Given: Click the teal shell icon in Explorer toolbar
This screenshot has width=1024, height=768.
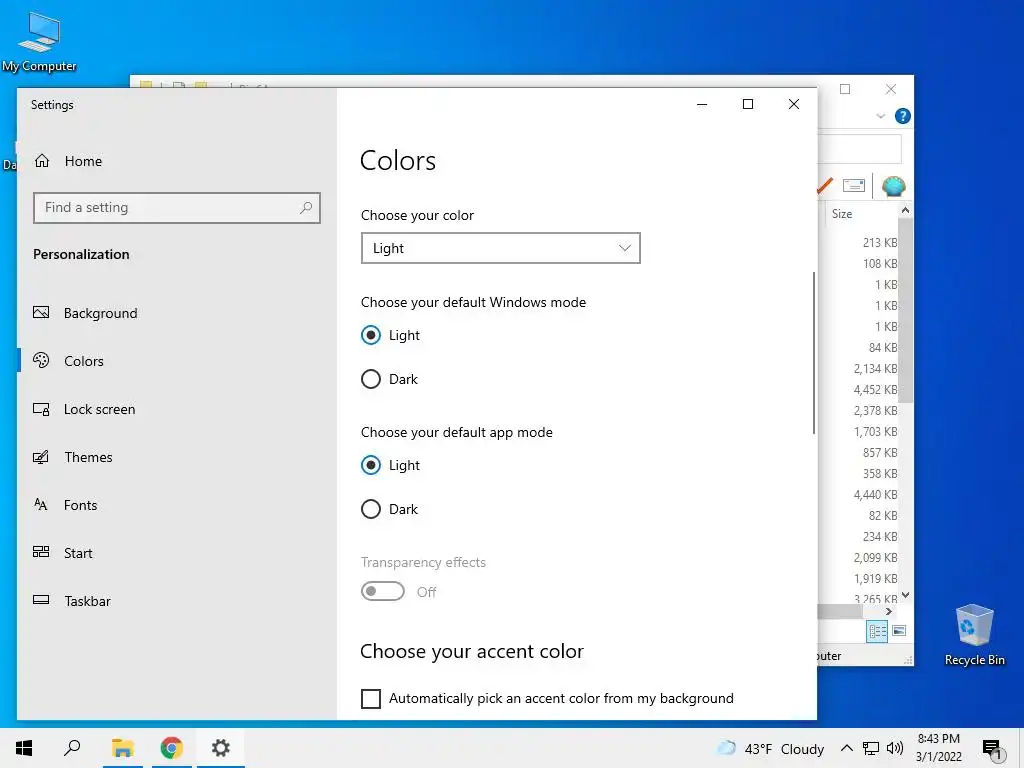Looking at the screenshot, I should [893, 186].
